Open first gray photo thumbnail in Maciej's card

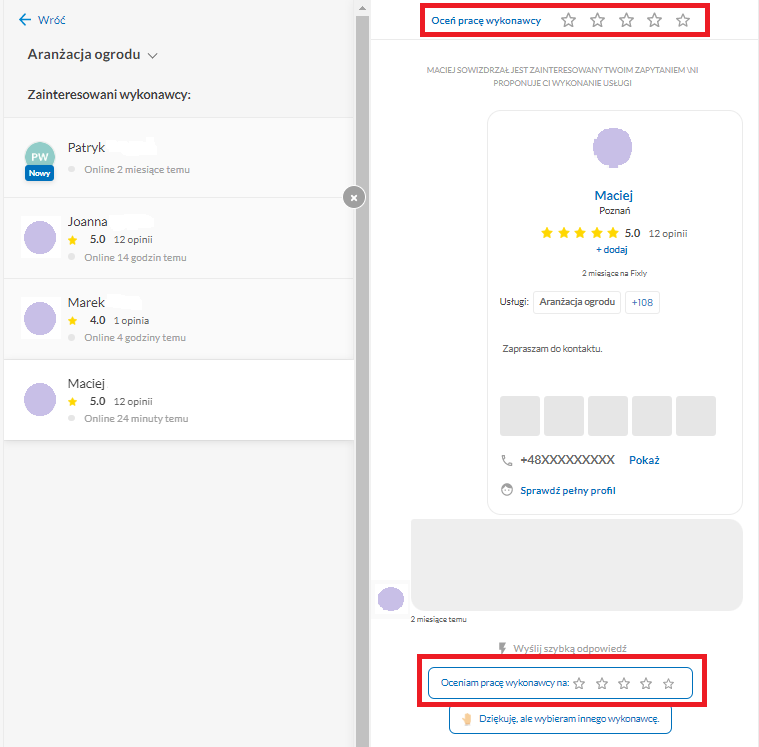point(519,416)
